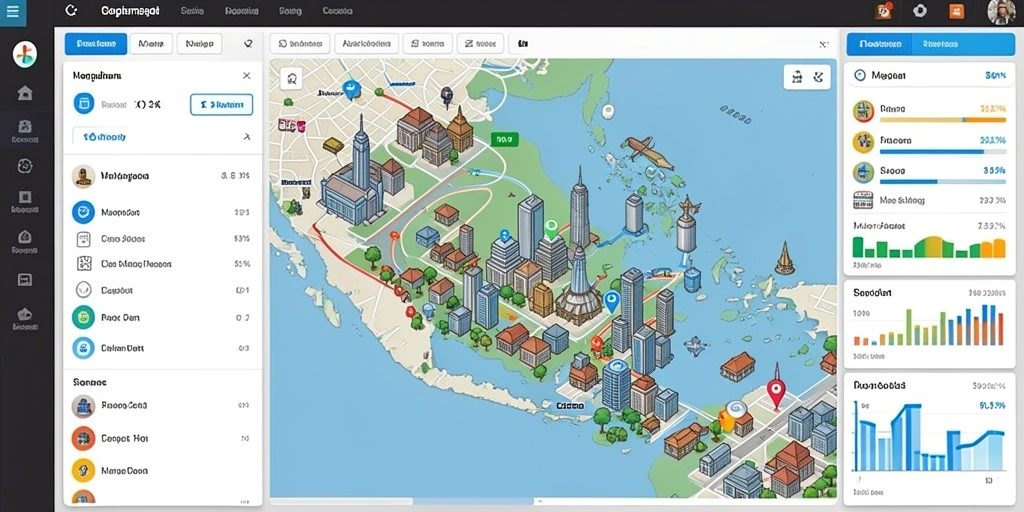
Task: Select the list row with orange-red circle icon
Action: point(162,438)
